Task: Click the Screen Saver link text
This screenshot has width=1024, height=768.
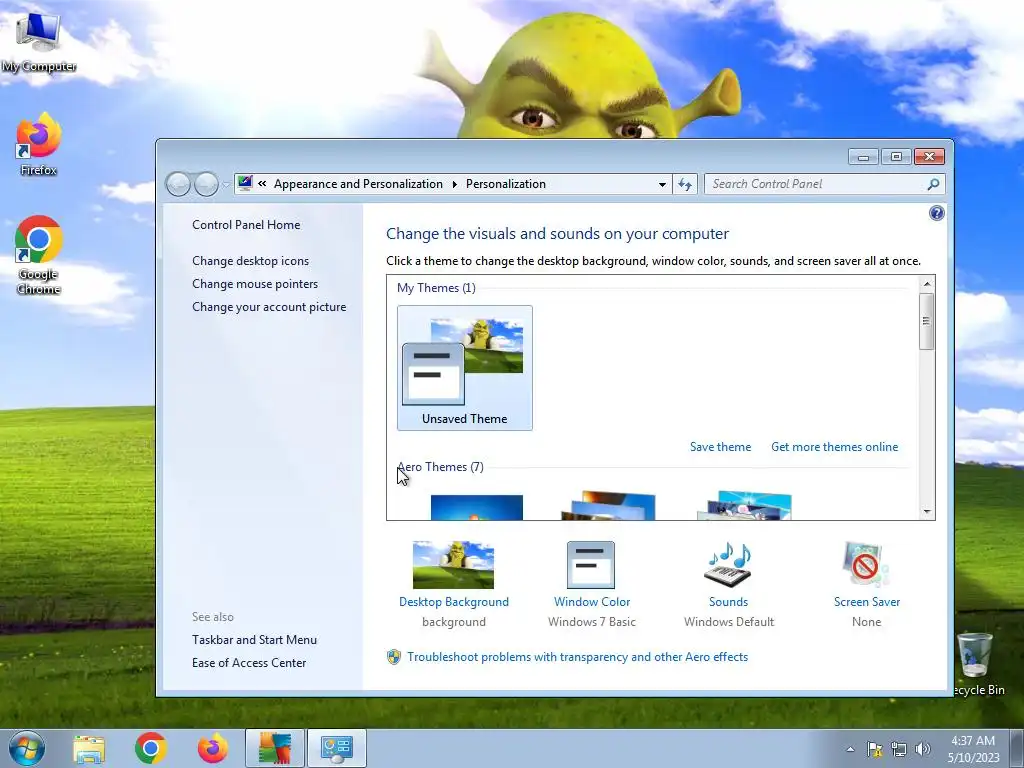Action: click(867, 601)
